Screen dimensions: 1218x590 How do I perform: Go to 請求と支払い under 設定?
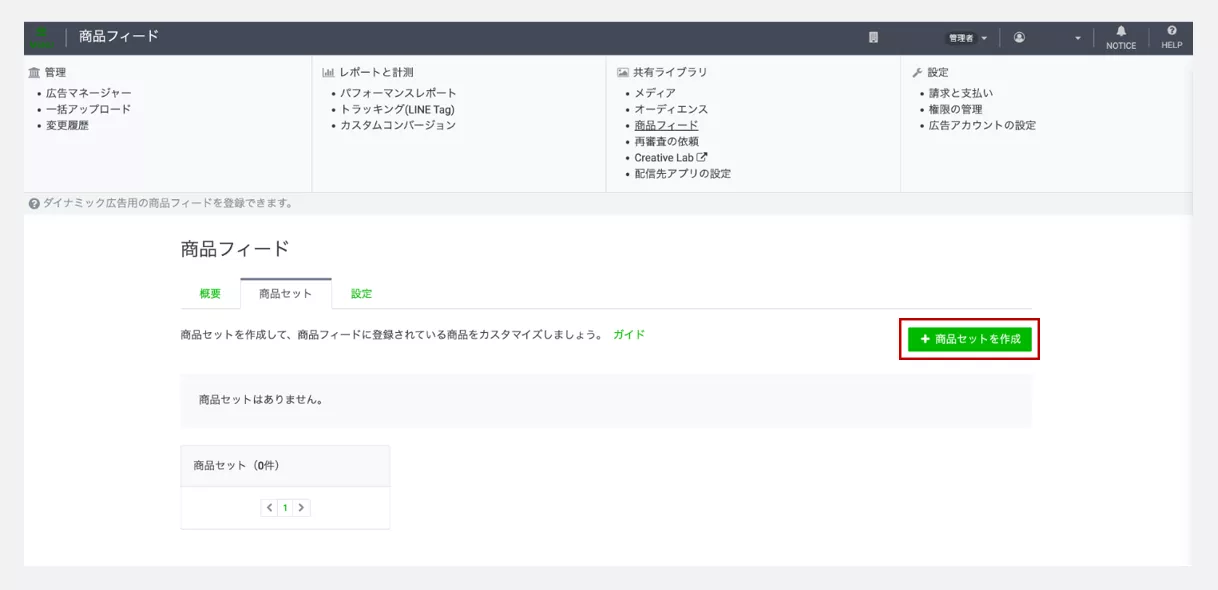tap(961, 93)
